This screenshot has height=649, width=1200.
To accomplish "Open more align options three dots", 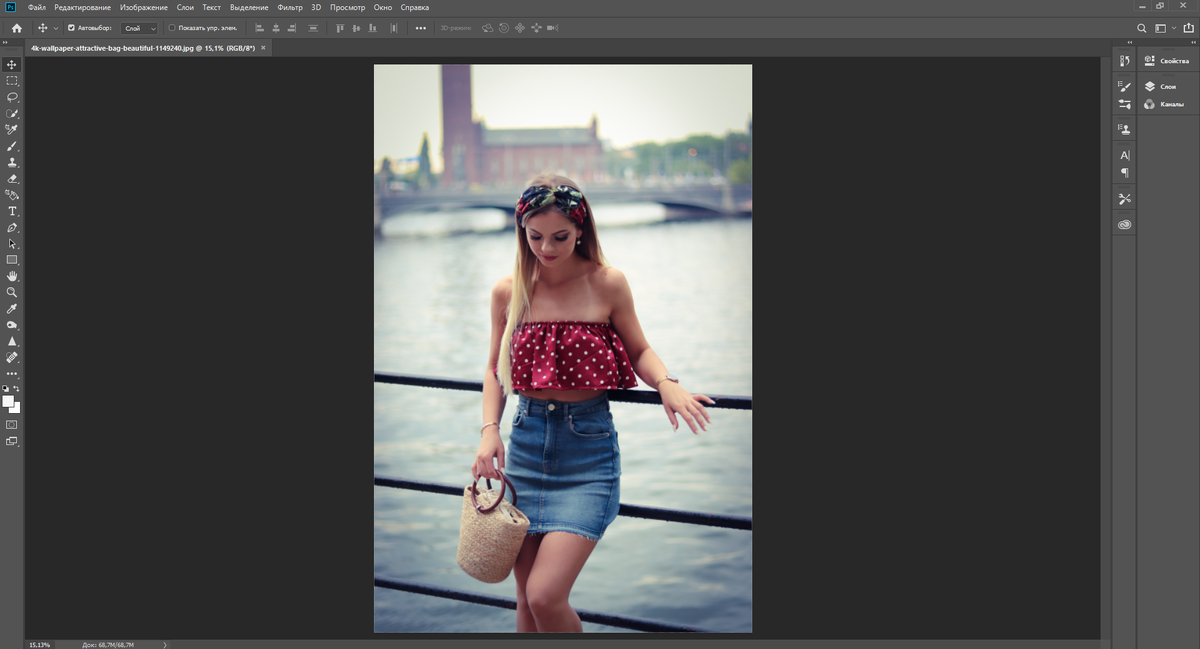I will point(420,28).
